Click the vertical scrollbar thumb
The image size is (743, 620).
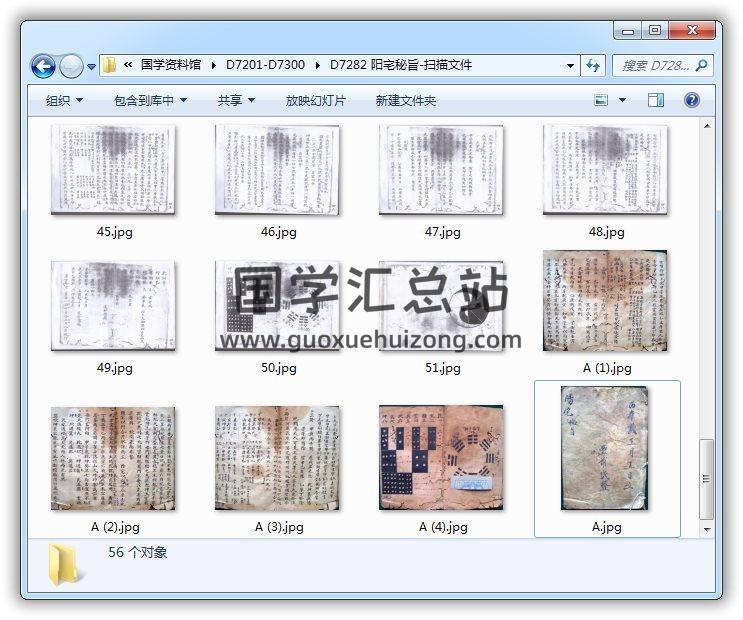click(x=707, y=479)
